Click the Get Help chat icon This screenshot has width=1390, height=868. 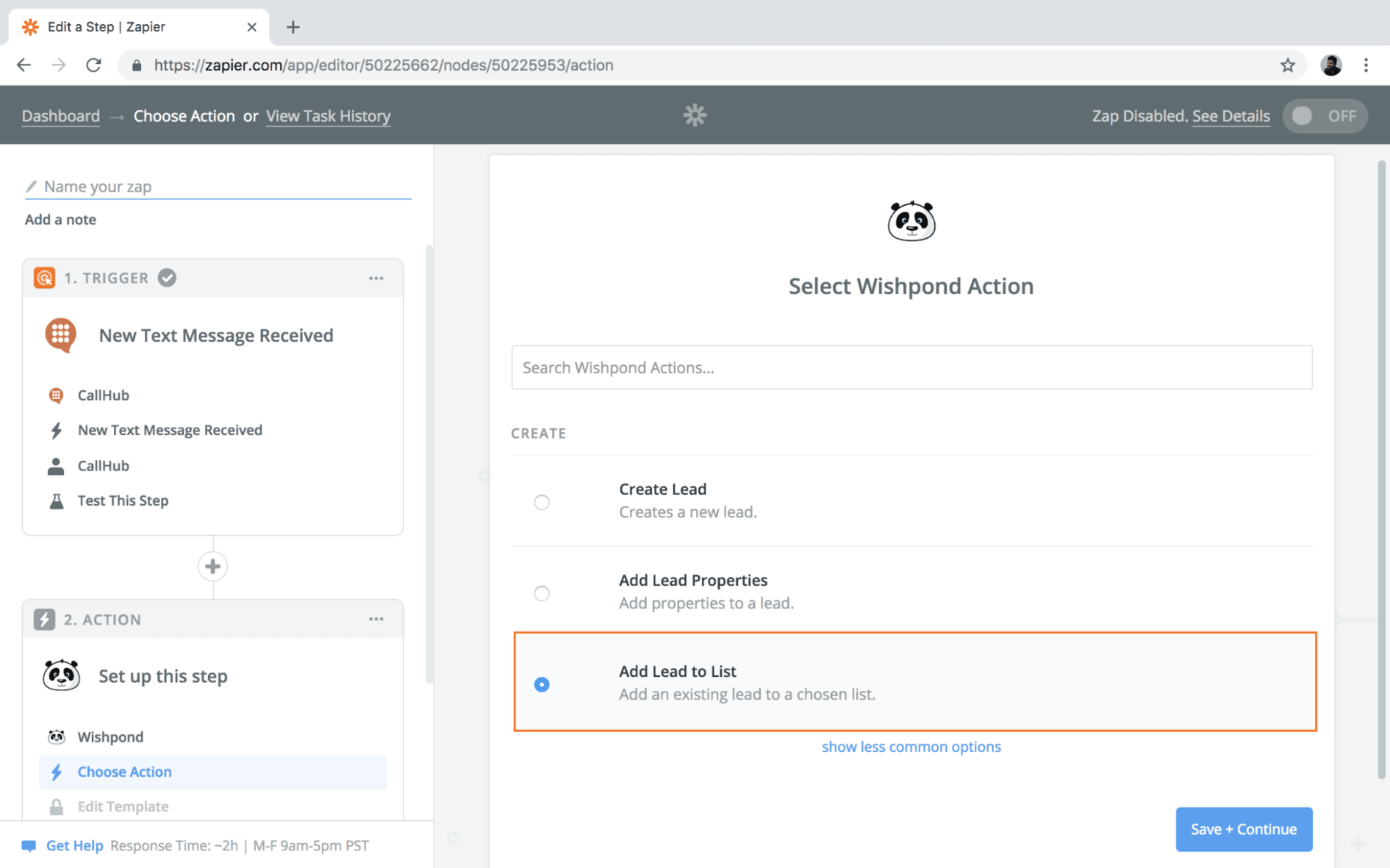(x=29, y=846)
